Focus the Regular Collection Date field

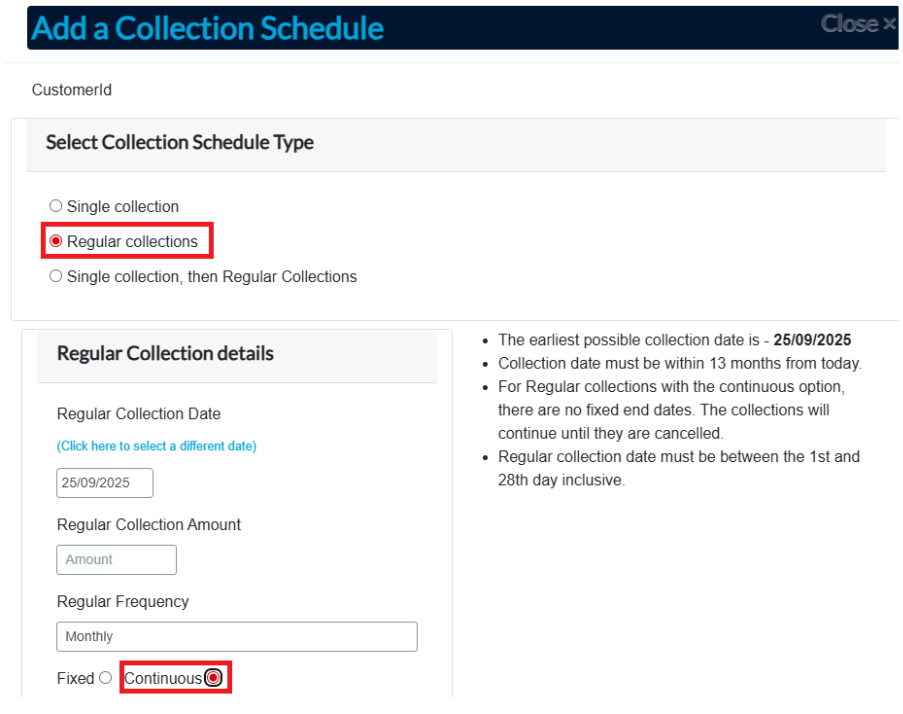pyautogui.click(x=105, y=483)
